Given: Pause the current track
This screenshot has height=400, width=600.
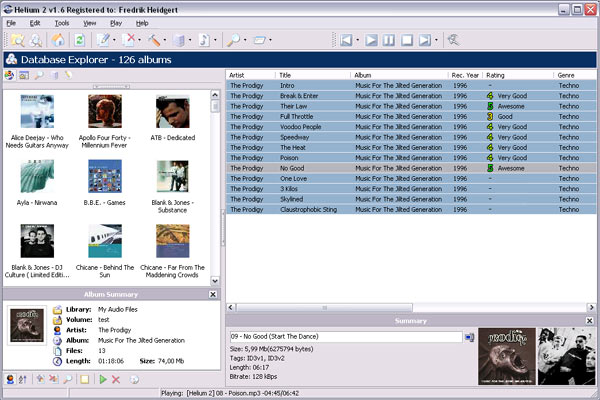Looking at the screenshot, I should (x=389, y=40).
